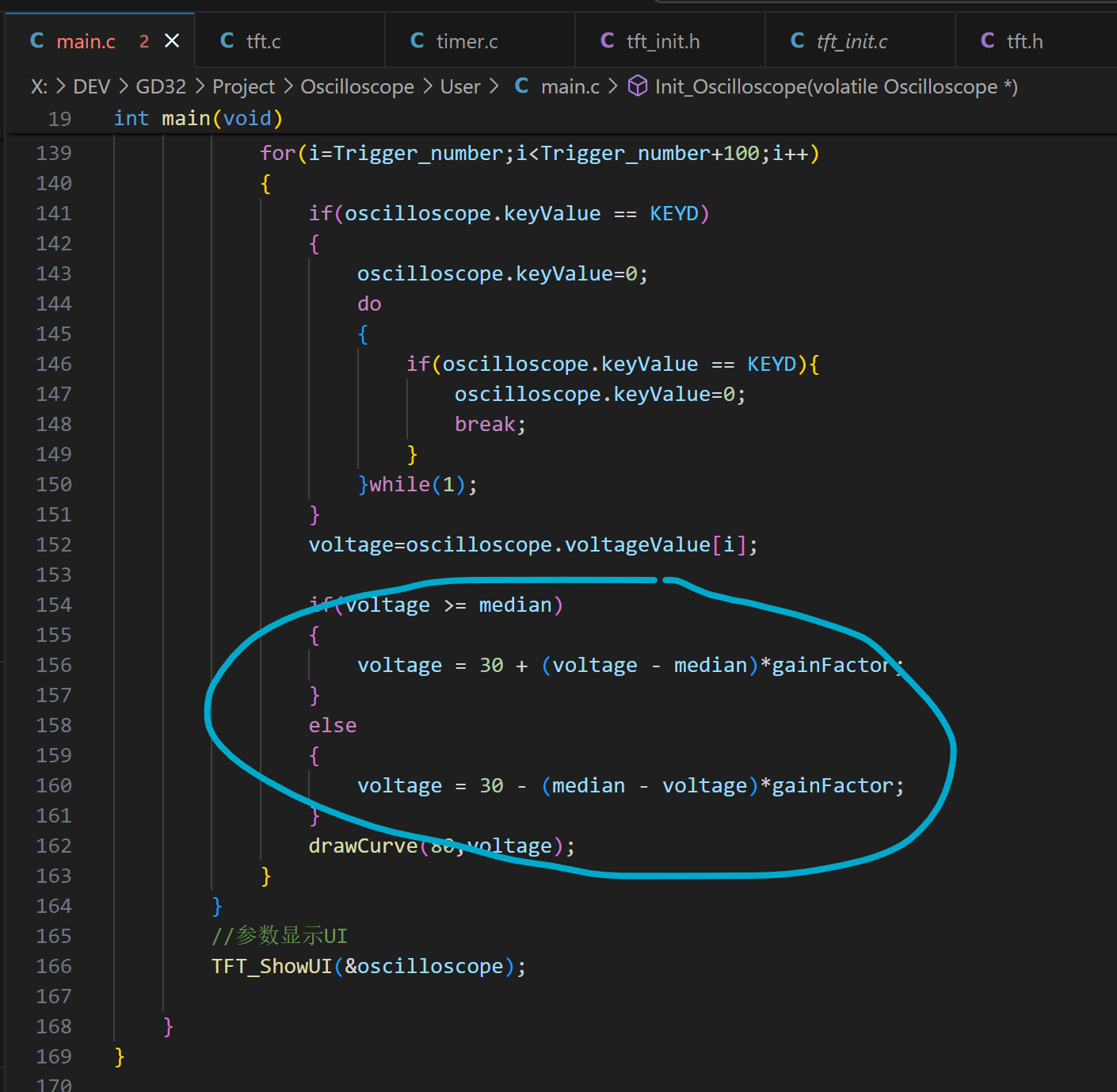Click the TFT_ShowUI function call
The height and width of the screenshot is (1092, 1117).
click(x=272, y=967)
